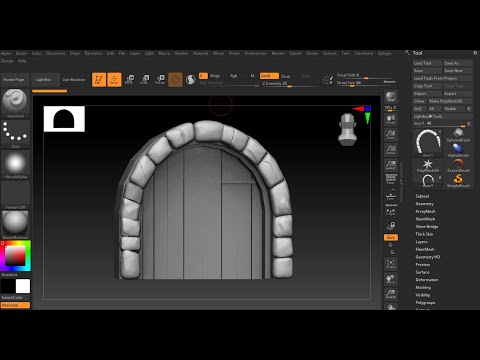Open the Help menu

tap(22, 61)
